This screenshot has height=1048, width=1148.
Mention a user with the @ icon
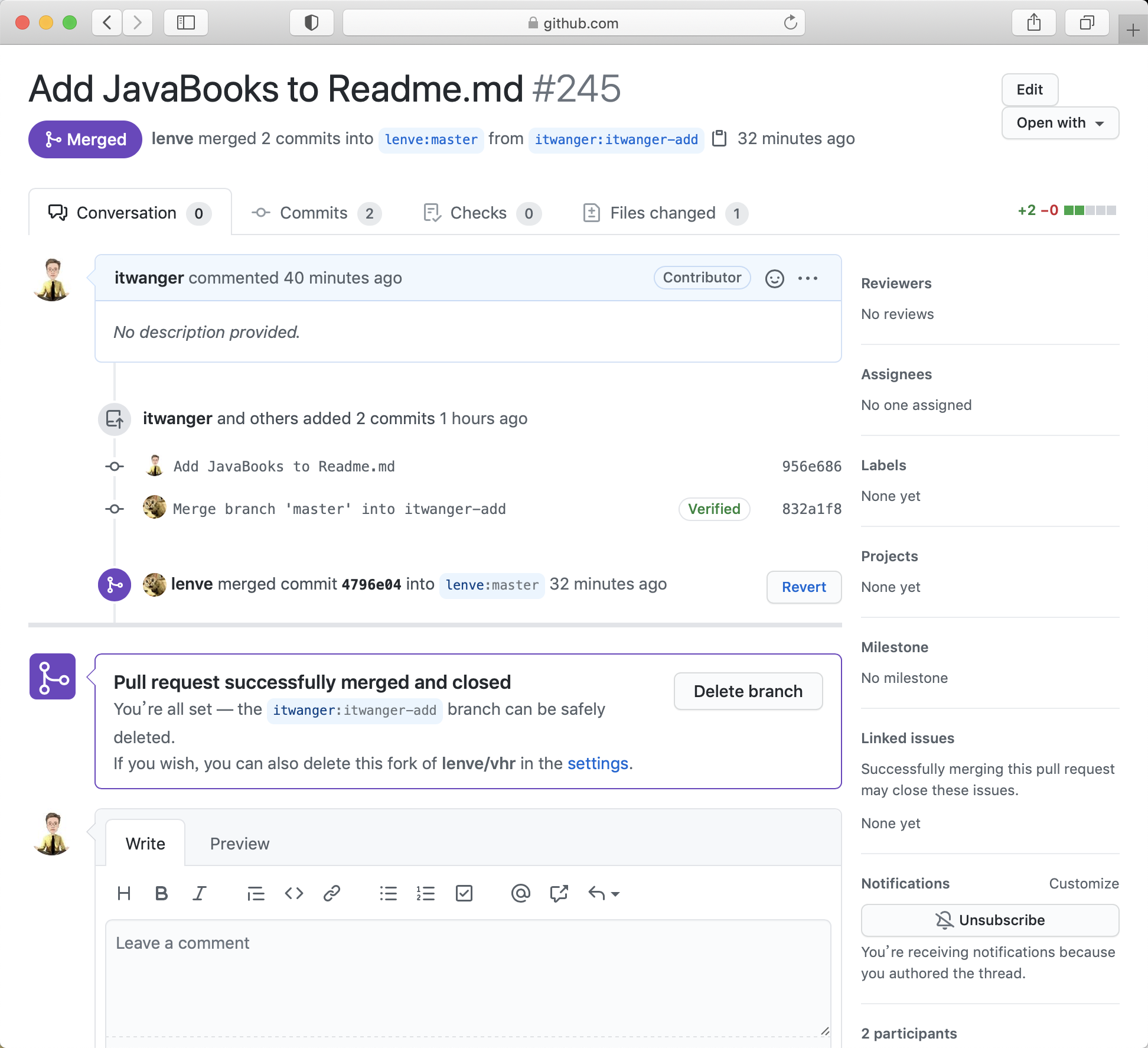pos(520,893)
